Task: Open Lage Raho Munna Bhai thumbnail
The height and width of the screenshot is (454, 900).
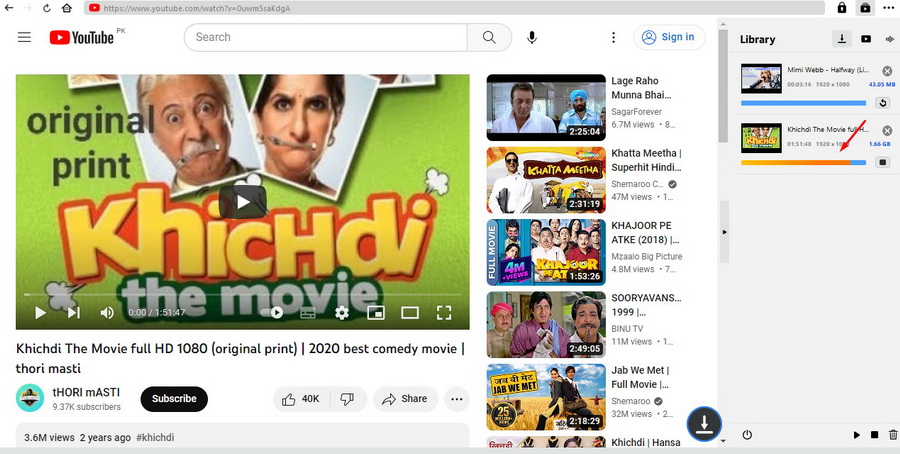Action: (x=546, y=107)
